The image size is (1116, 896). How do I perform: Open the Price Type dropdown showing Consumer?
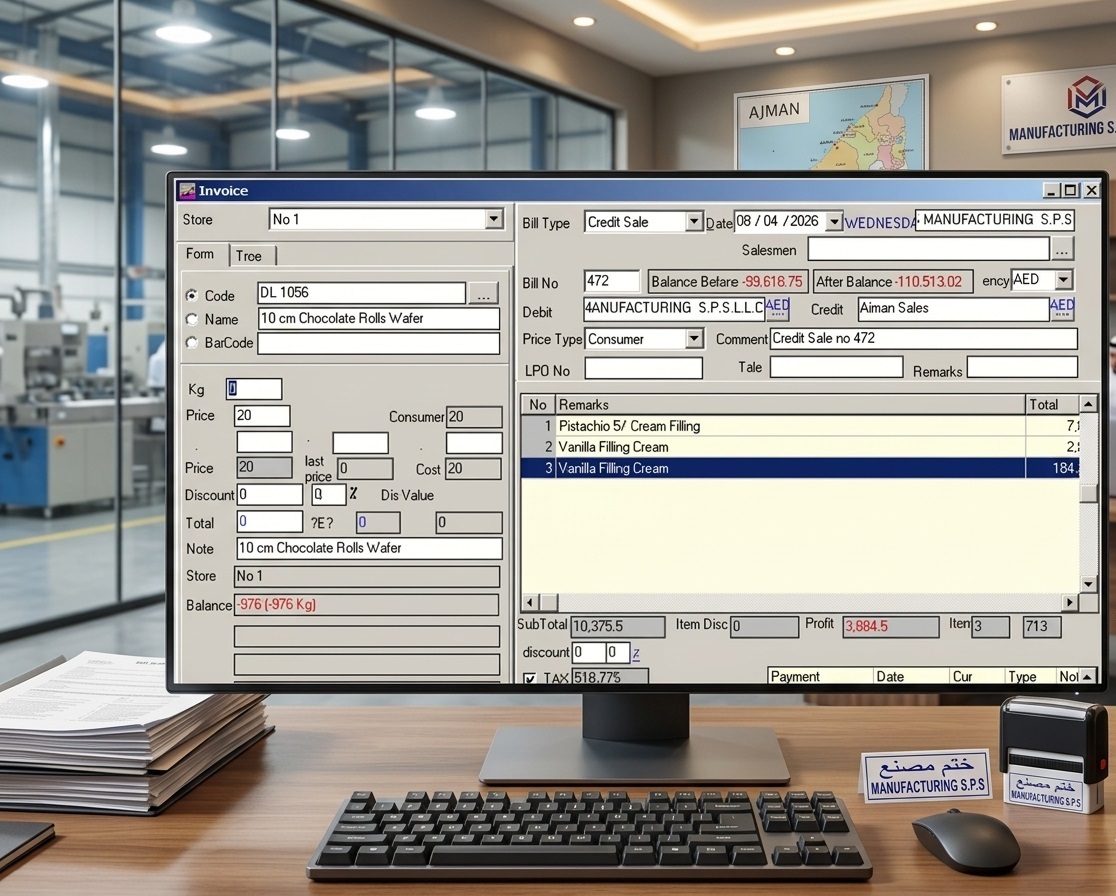[694, 339]
